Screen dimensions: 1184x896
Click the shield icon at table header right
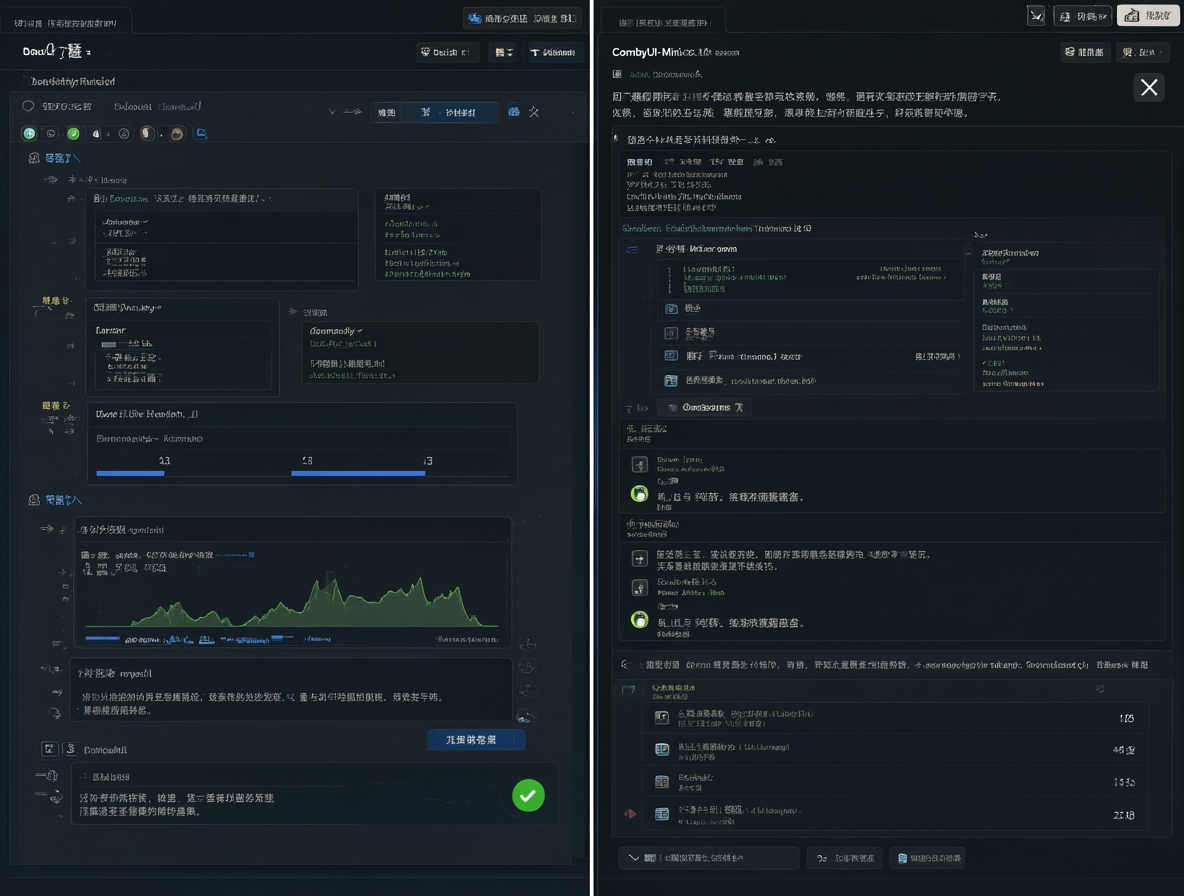(1100, 689)
